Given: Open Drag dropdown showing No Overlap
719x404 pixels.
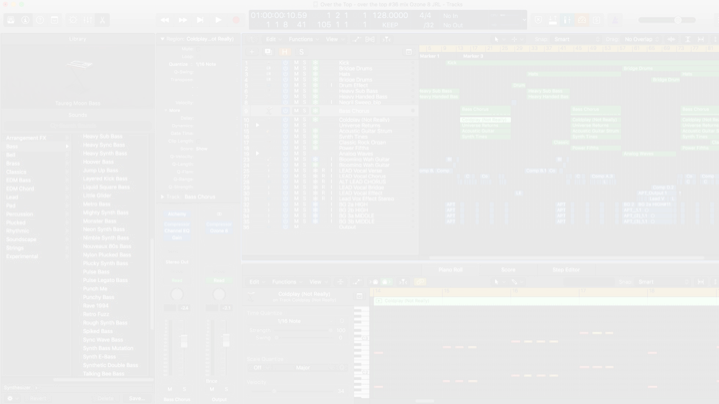Looking at the screenshot, I should click(642, 39).
